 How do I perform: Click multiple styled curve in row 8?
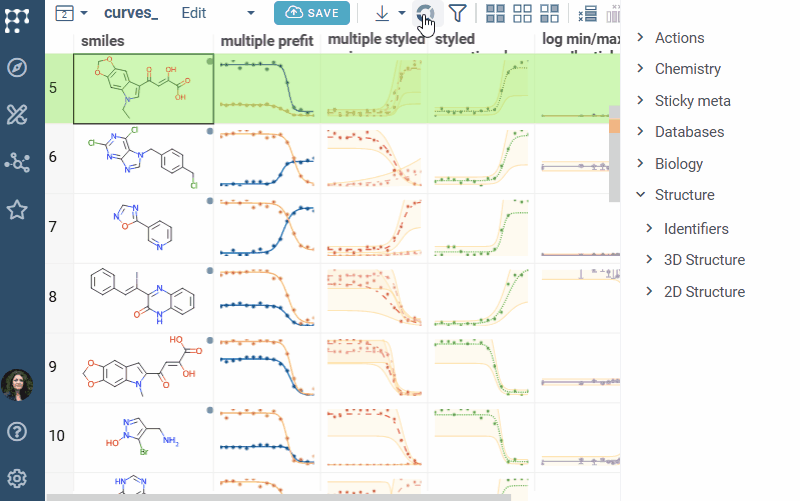coord(374,298)
